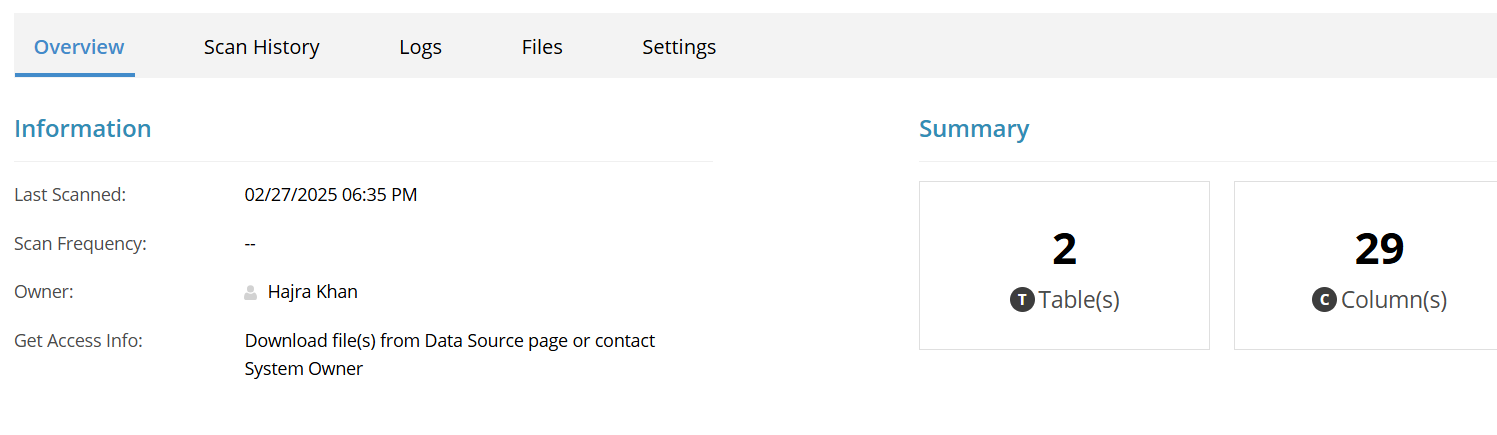Screen dimensions: 1497x435
Task: Switch to the Scan History tab
Action: pos(262,47)
